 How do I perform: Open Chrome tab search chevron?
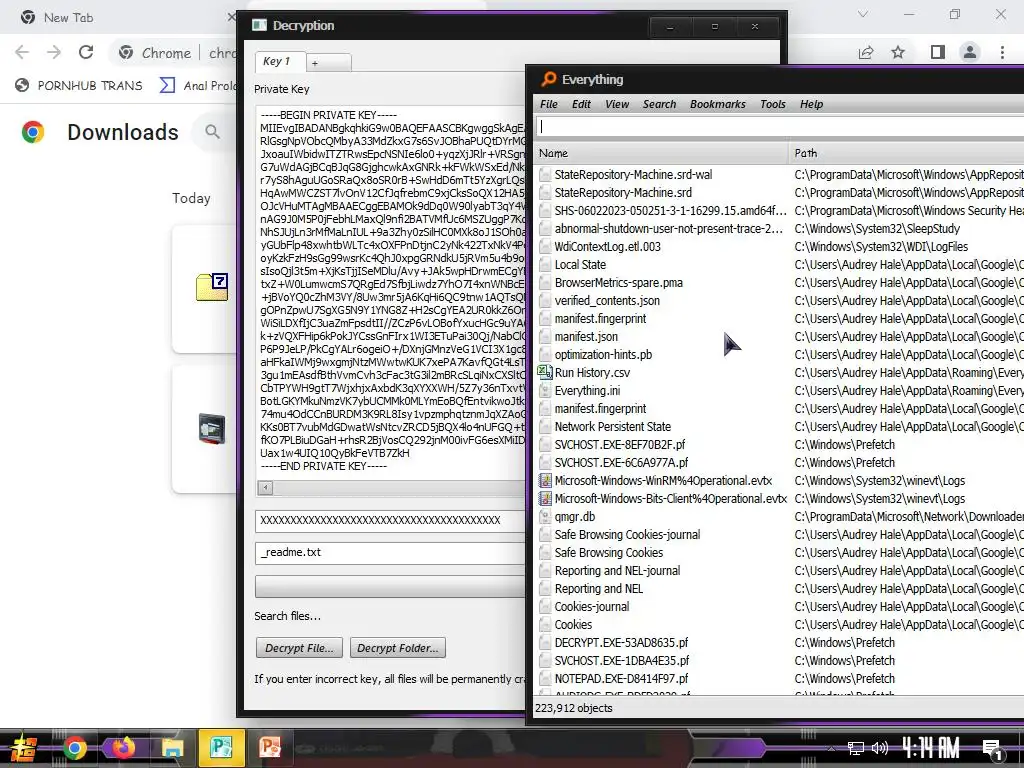[863, 14]
